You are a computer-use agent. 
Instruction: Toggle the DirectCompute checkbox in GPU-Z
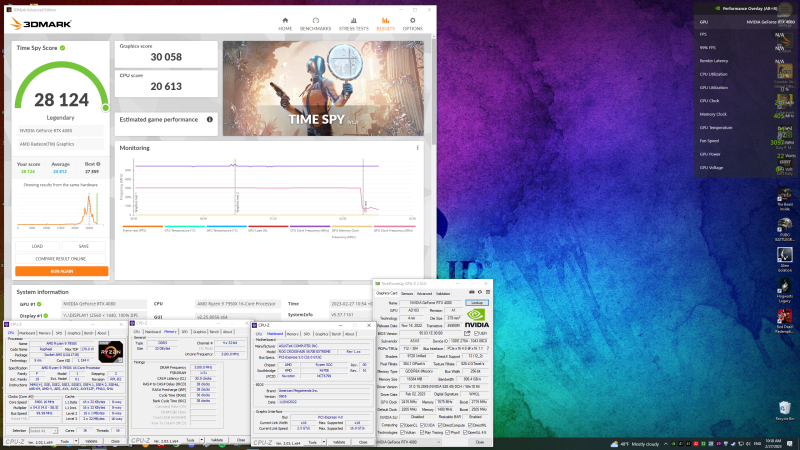coord(440,425)
